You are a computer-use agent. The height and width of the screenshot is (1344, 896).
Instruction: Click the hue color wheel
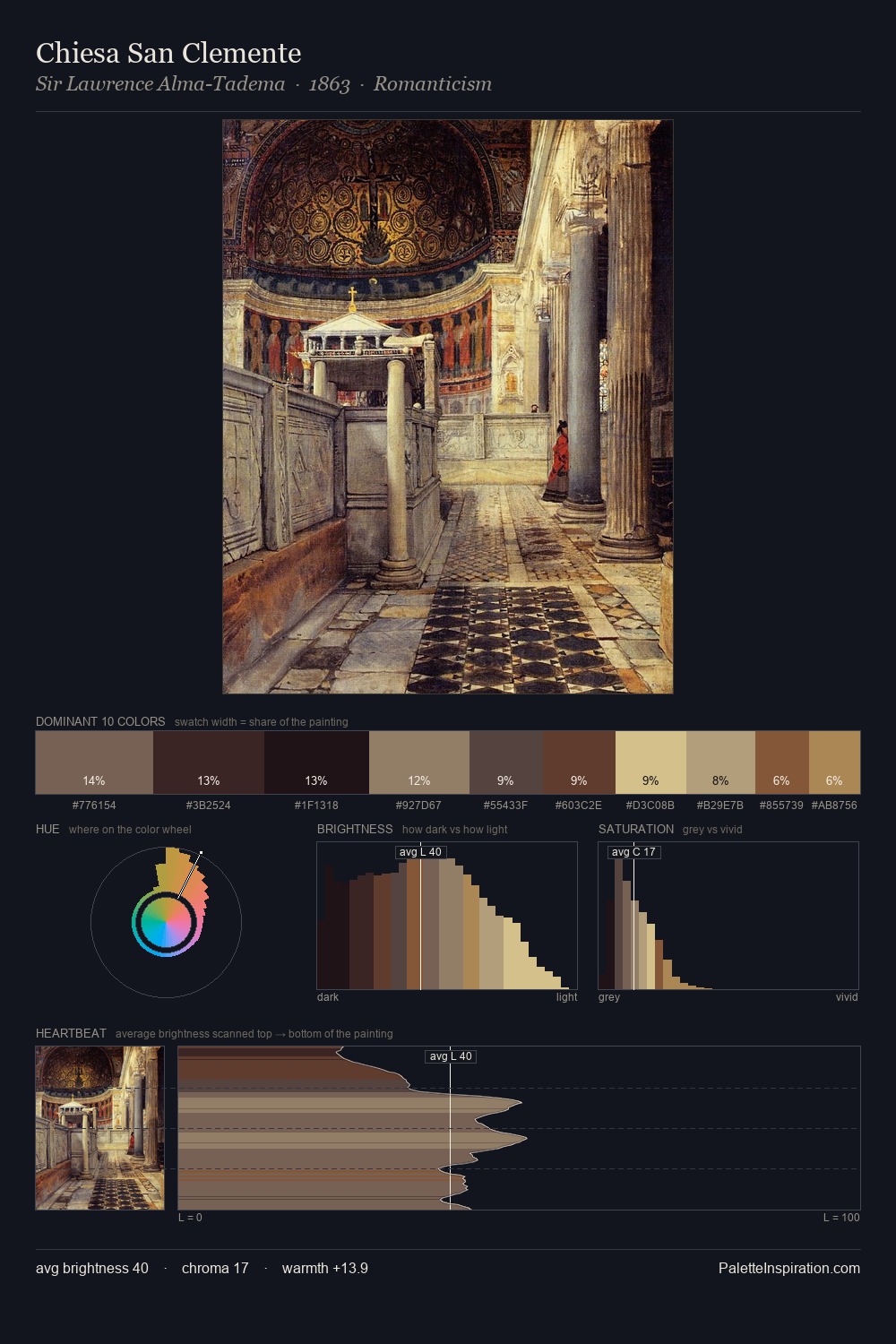[x=166, y=921]
